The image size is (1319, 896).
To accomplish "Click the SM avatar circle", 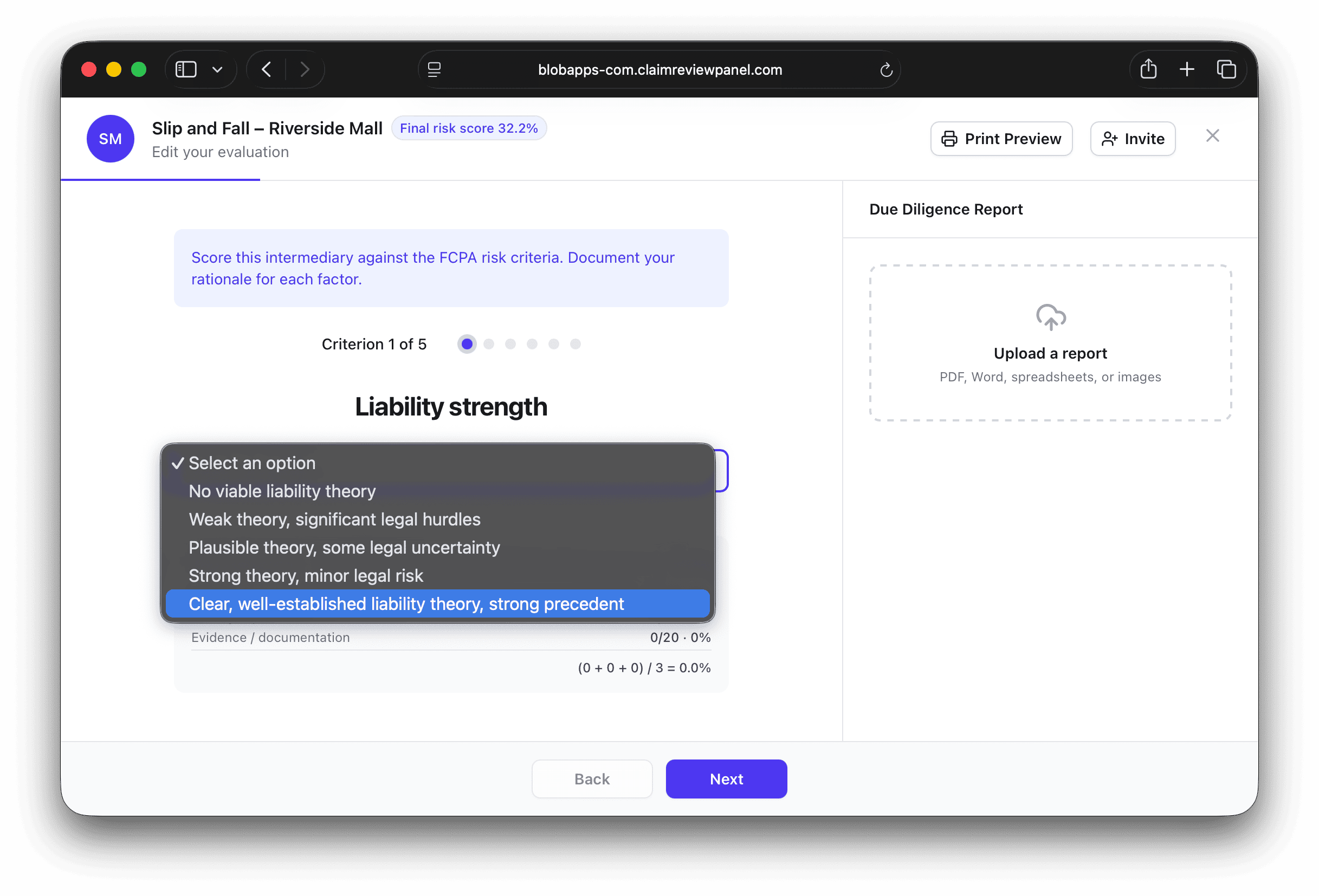I will (110, 139).
